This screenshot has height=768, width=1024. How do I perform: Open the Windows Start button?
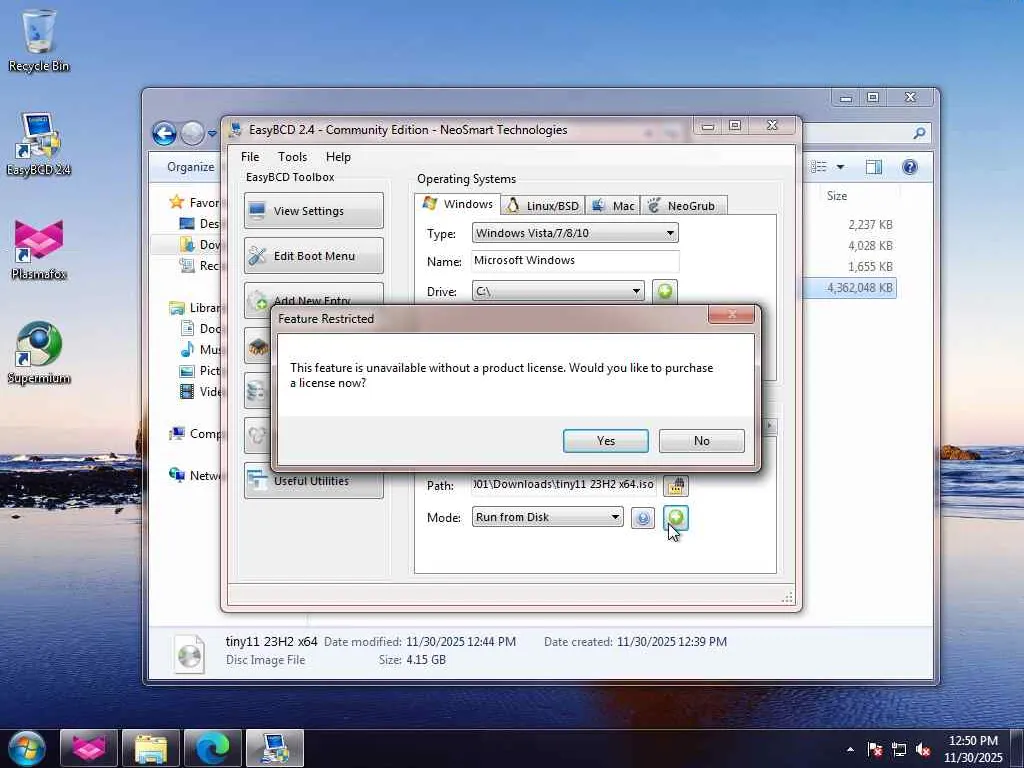(26, 748)
